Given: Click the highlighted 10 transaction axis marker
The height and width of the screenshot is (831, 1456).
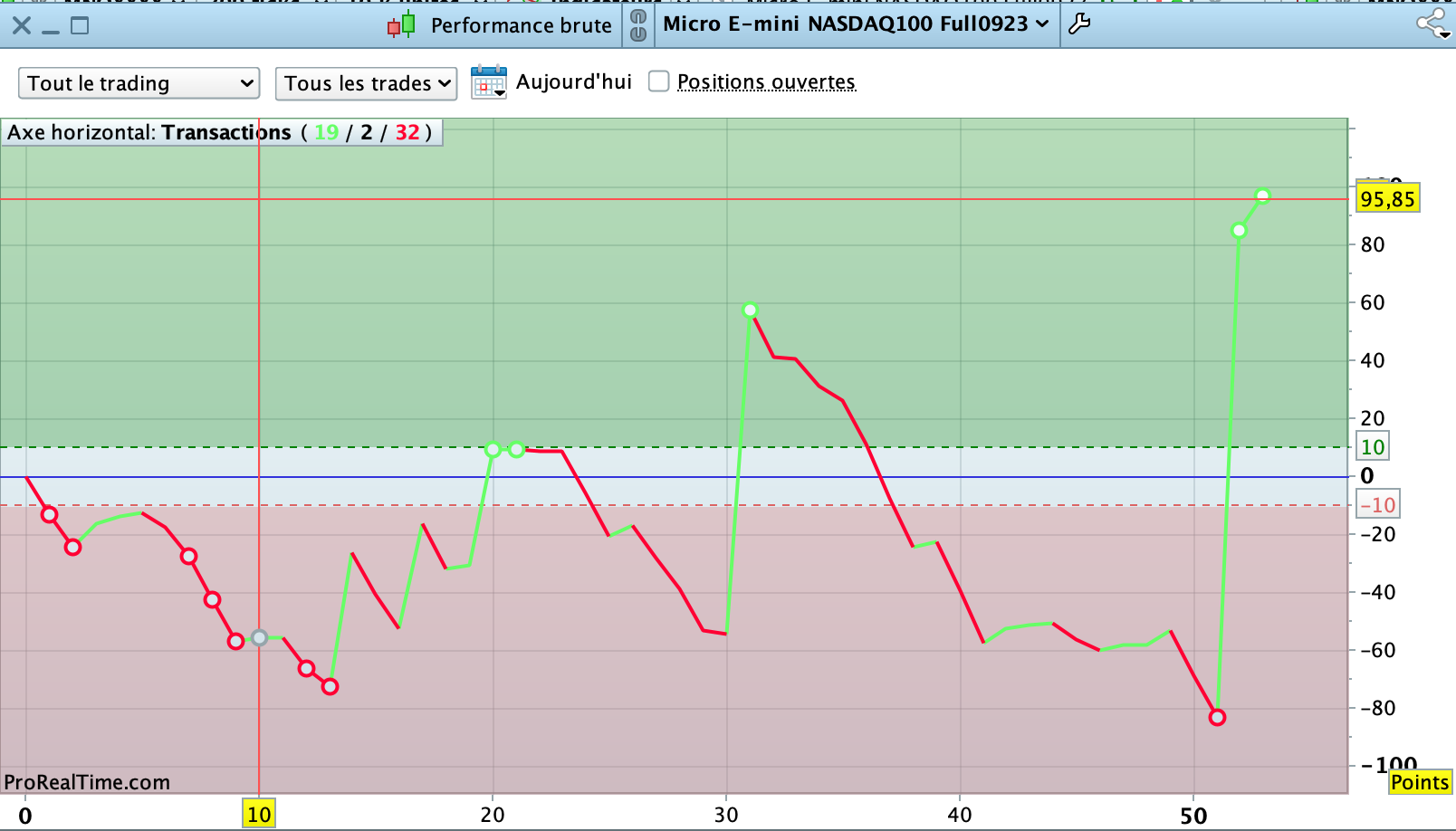Looking at the screenshot, I should pos(259,815).
